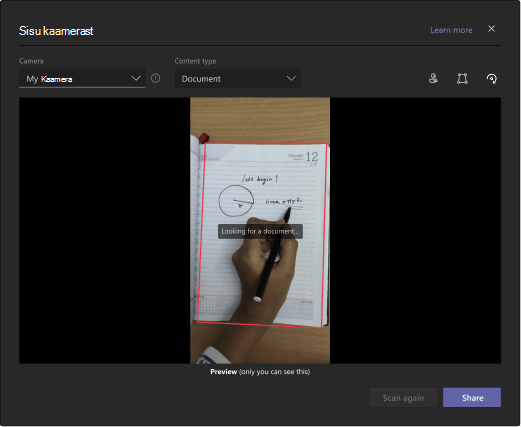Viewport: 521px width, 427px height.
Task: Click the purple Share button
Action: pyautogui.click(x=472, y=398)
